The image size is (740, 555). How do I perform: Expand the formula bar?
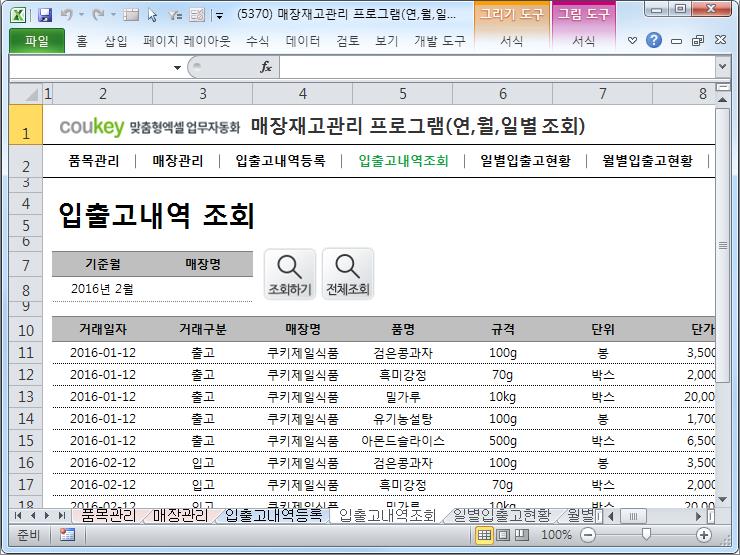pyautogui.click(x=722, y=67)
